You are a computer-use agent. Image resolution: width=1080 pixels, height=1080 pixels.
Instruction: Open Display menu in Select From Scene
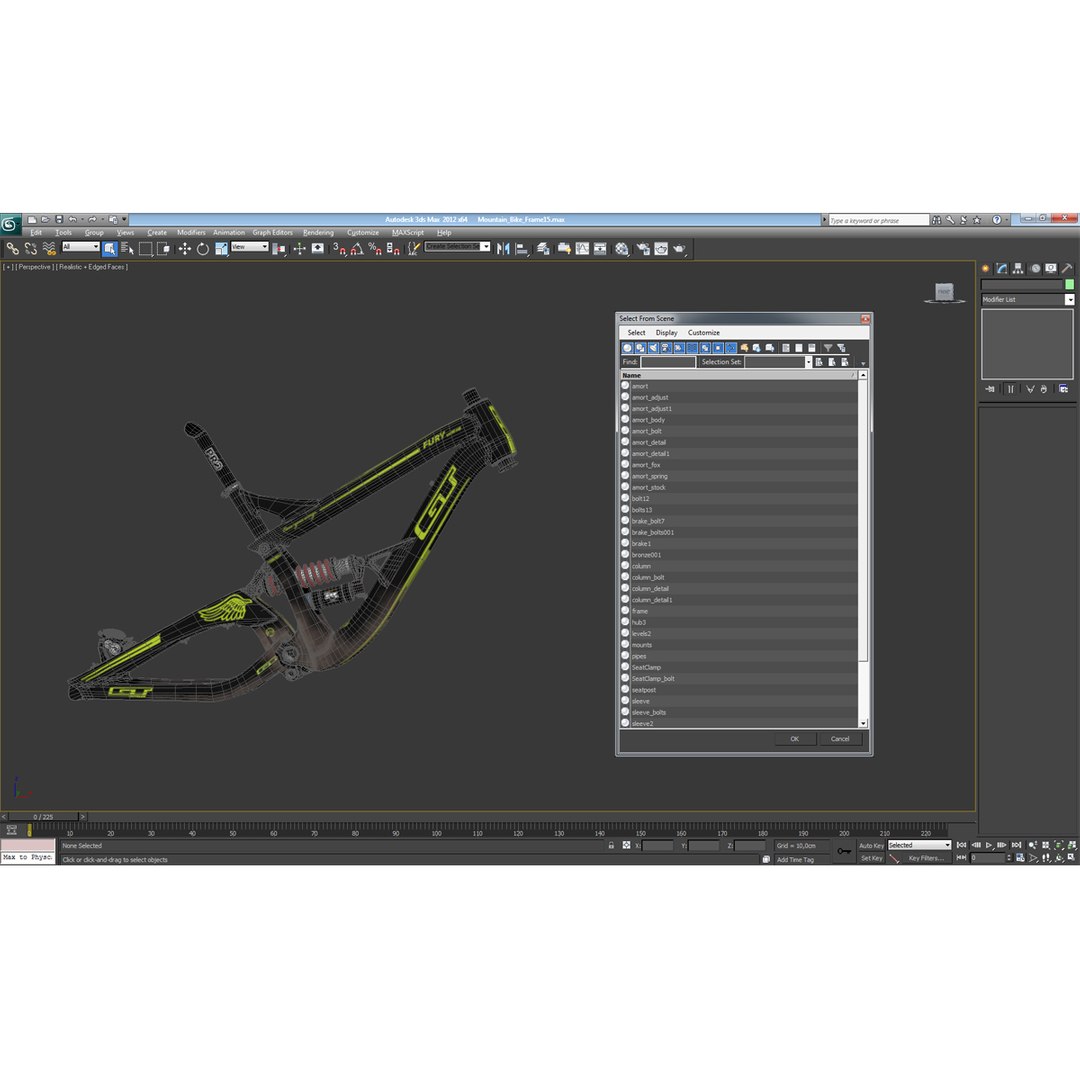coord(666,333)
